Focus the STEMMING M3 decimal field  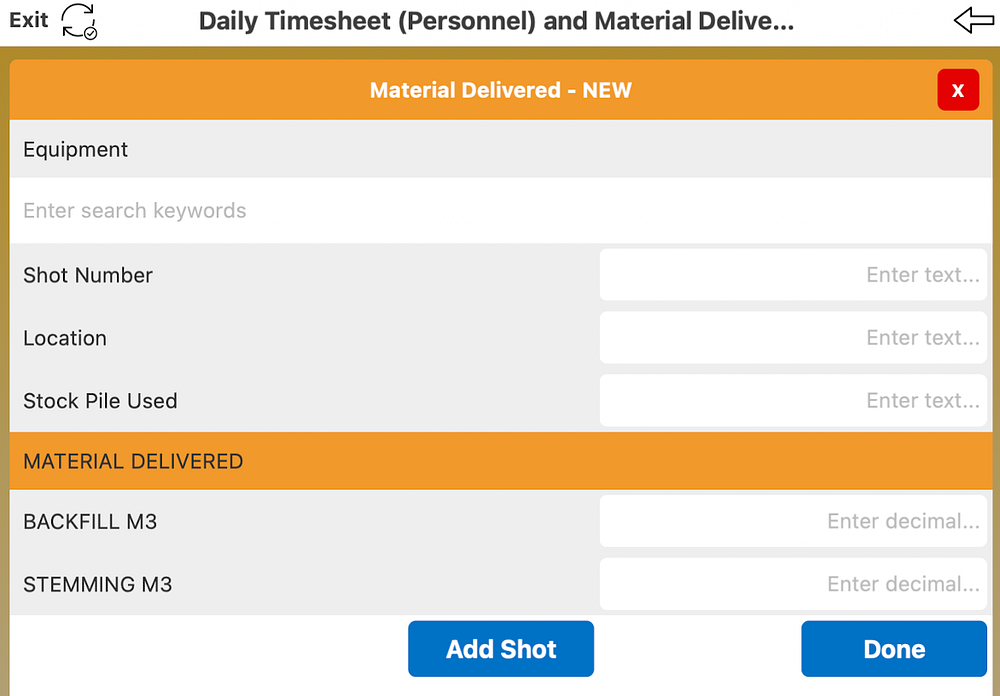click(793, 584)
